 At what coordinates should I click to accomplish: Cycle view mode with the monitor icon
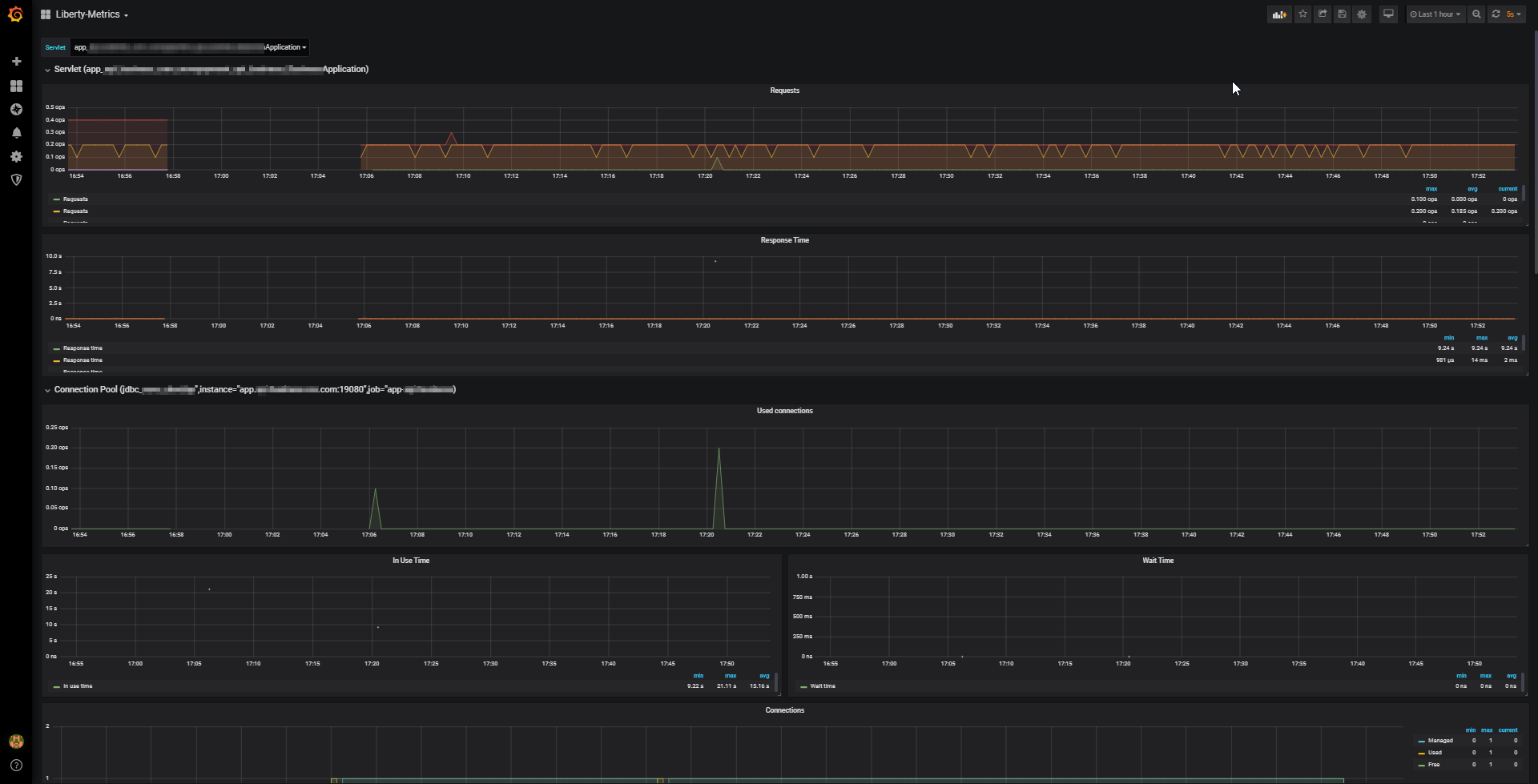[x=1388, y=14]
